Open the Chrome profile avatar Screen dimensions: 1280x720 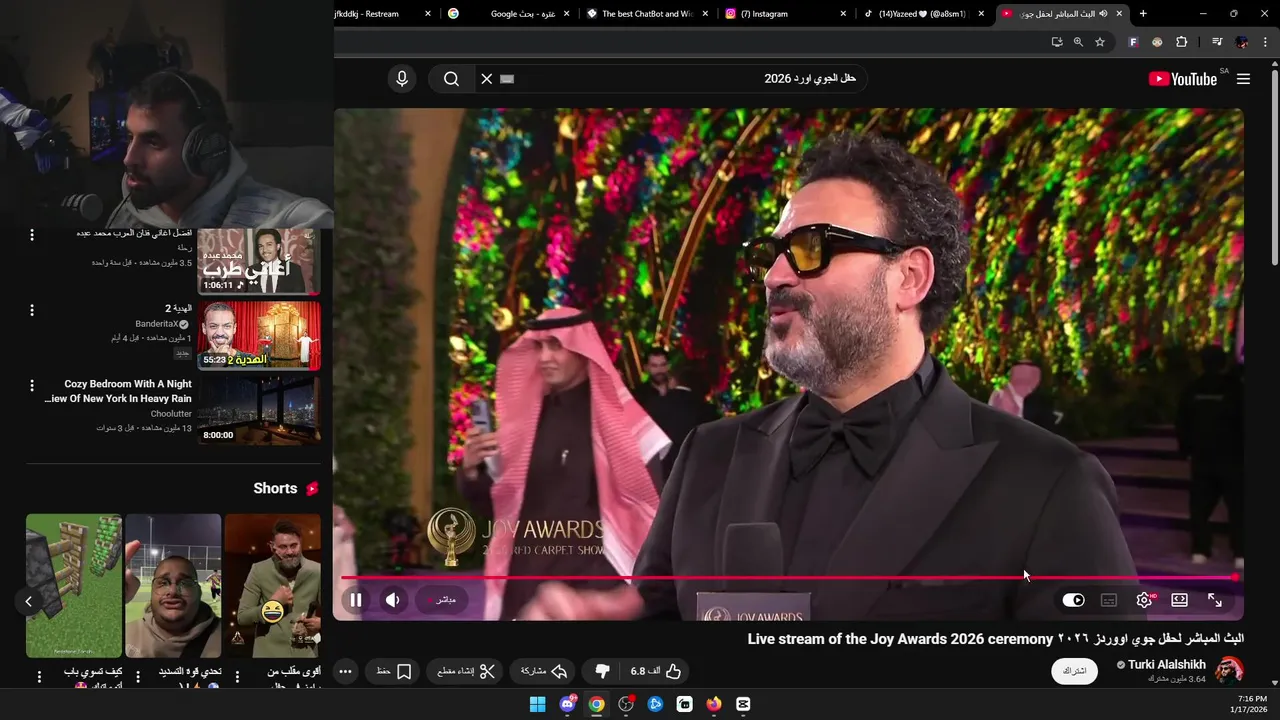1242,42
